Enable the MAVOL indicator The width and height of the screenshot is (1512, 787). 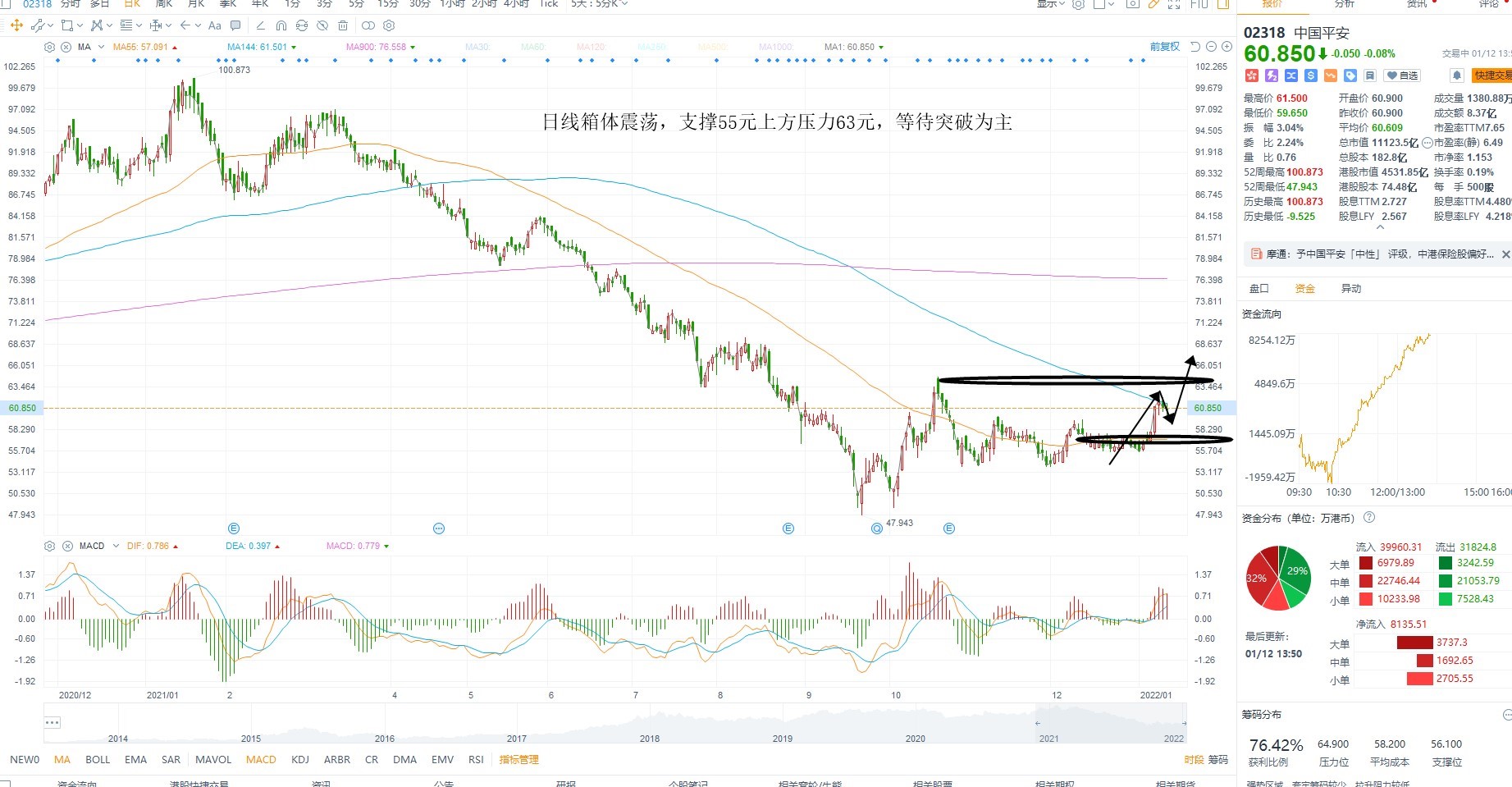click(x=213, y=760)
